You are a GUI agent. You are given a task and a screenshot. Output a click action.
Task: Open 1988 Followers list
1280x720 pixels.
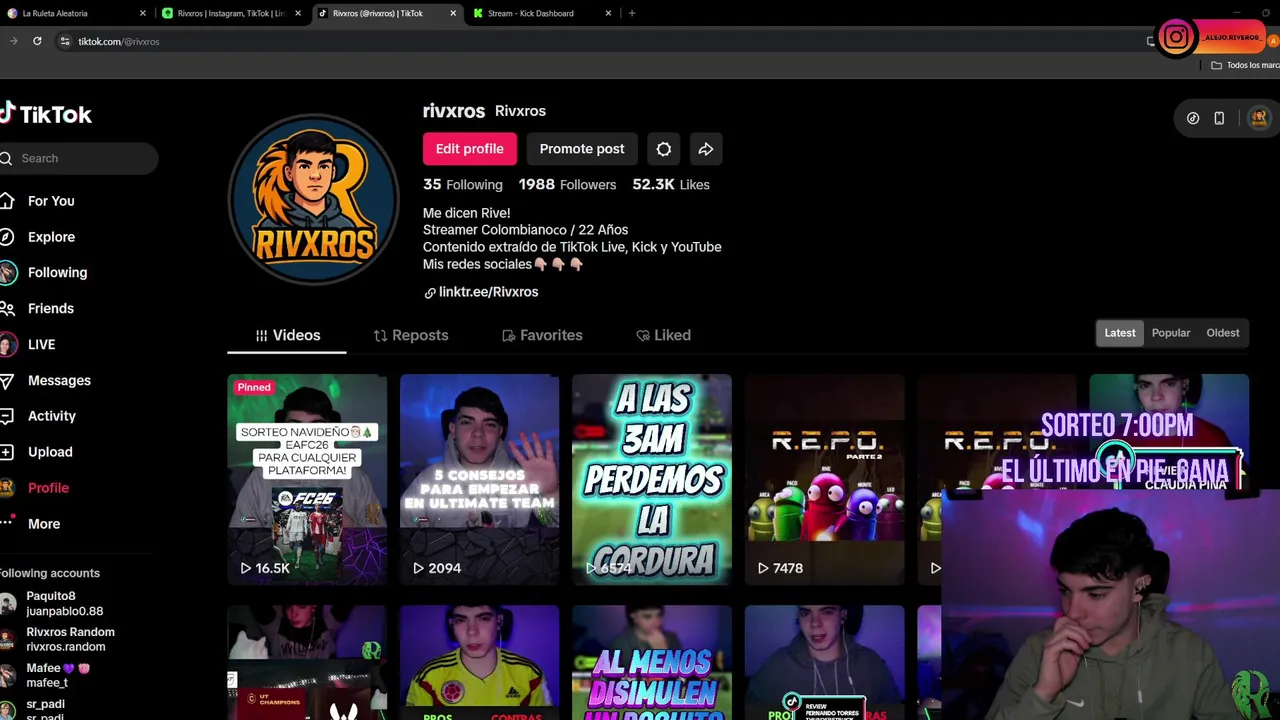[567, 185]
